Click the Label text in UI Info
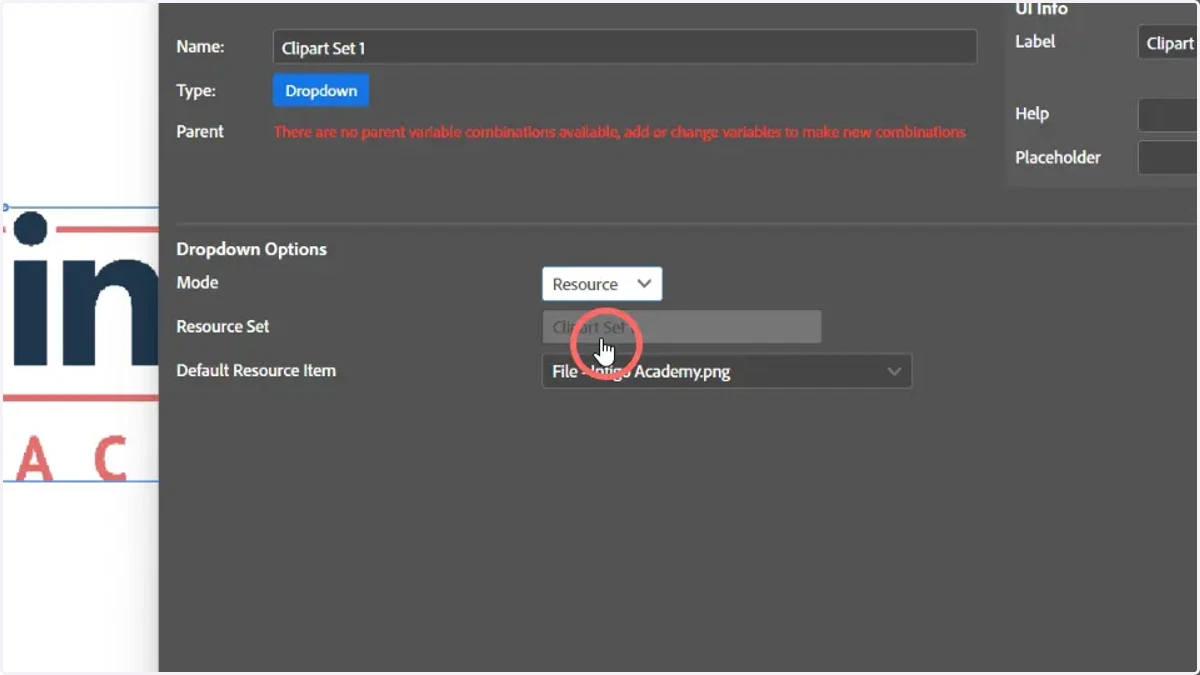The height and width of the screenshot is (675, 1200). 1035,41
